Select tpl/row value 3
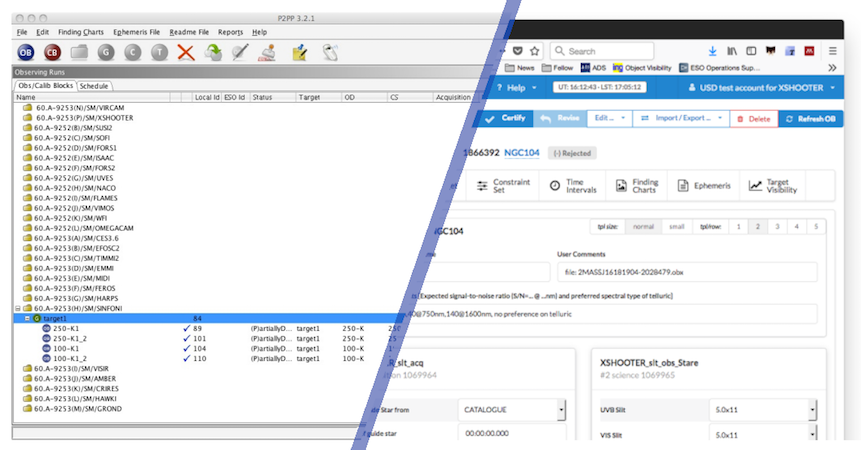This screenshot has height=450, width=861. [x=776, y=227]
